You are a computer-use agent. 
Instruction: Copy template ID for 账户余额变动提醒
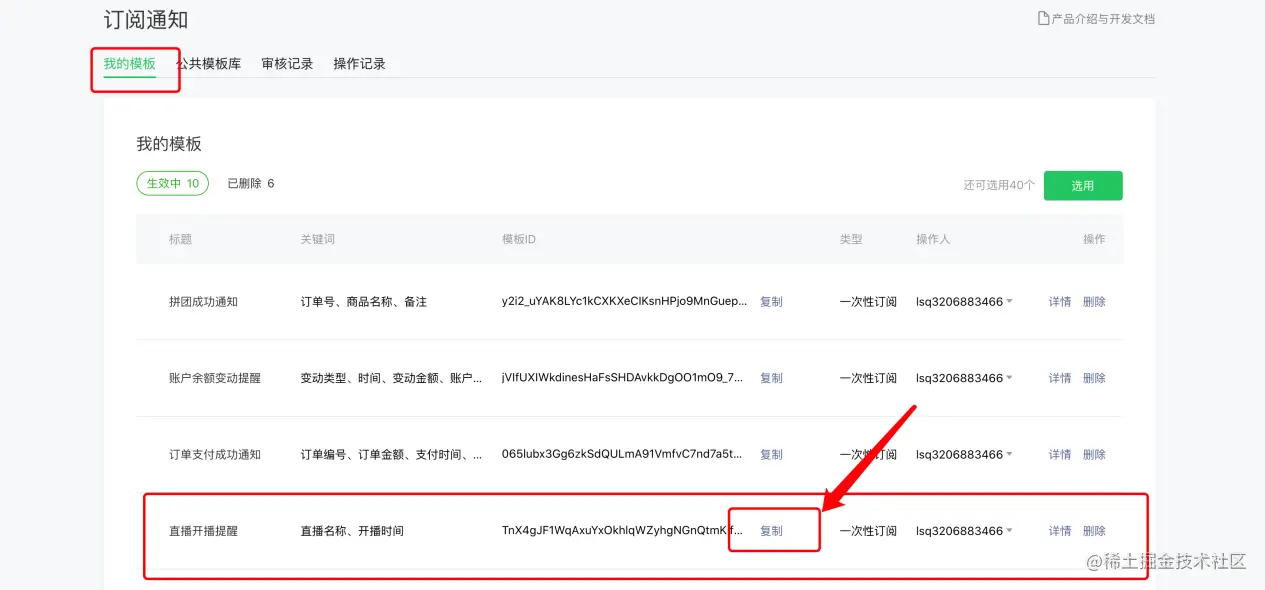pyautogui.click(x=771, y=378)
